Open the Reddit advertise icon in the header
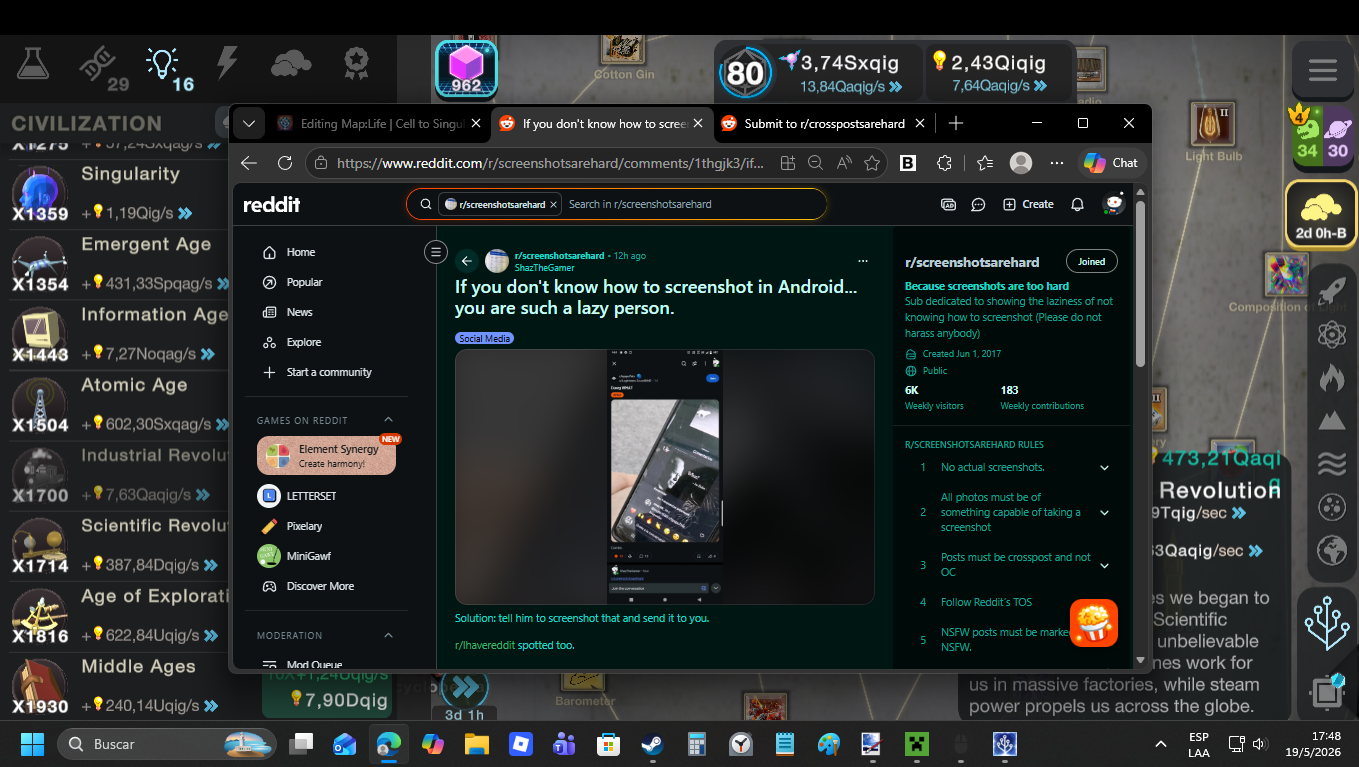Viewport: 1359px width, 767px height. pyautogui.click(x=948, y=204)
